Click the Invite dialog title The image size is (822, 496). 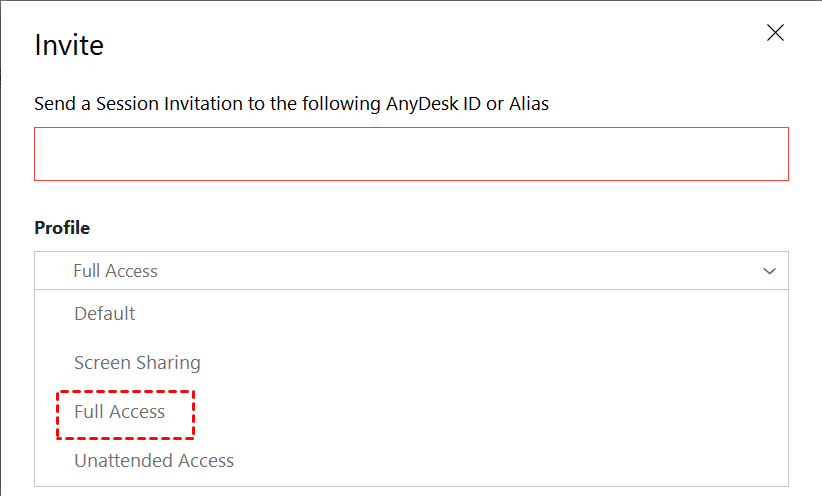69,45
